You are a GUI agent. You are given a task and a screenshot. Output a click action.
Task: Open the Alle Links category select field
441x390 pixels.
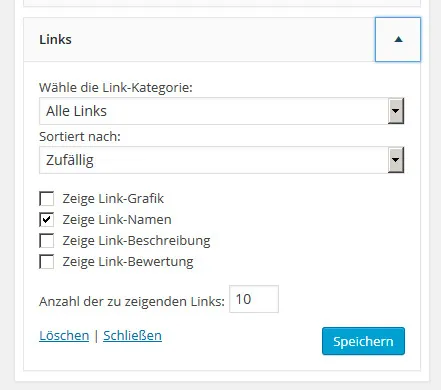pos(222,111)
